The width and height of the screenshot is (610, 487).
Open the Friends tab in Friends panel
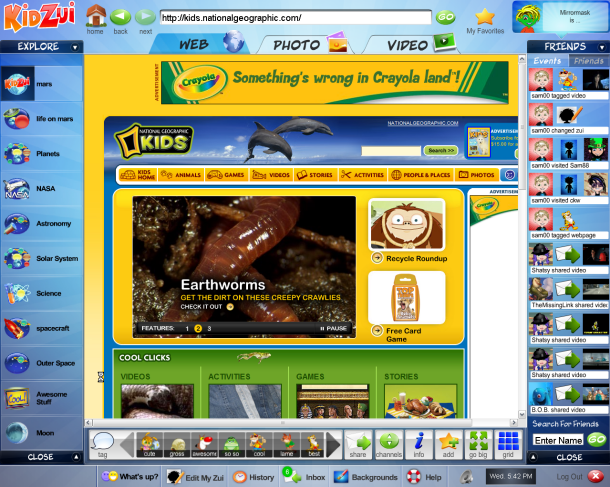coord(588,61)
